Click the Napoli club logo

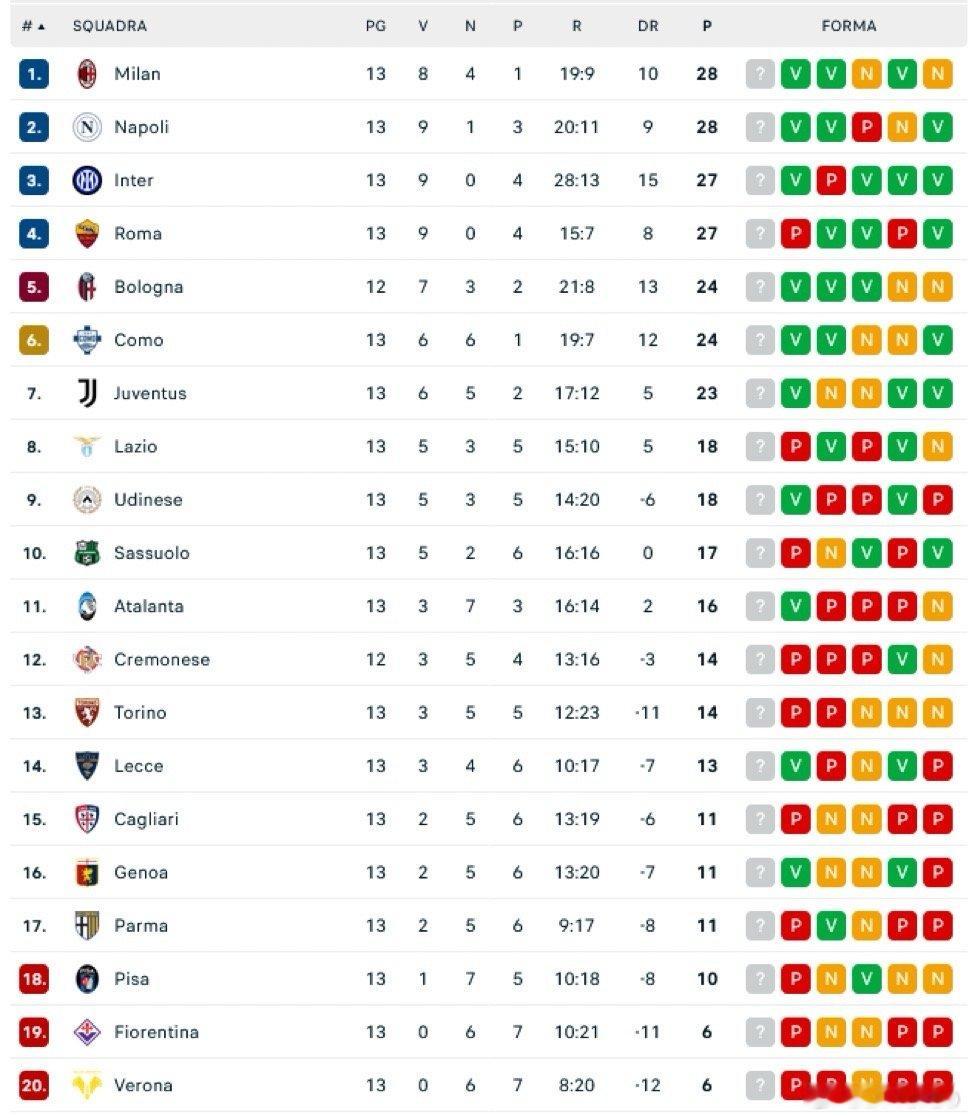[x=88, y=127]
